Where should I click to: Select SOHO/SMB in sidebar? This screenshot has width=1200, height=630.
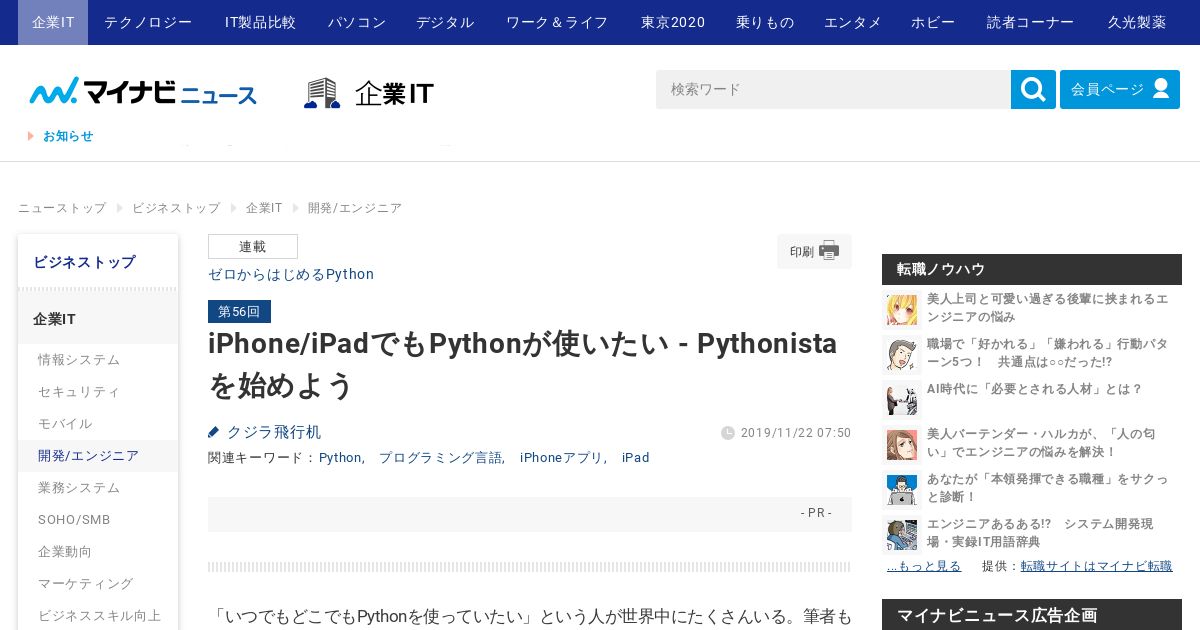tap(98, 520)
